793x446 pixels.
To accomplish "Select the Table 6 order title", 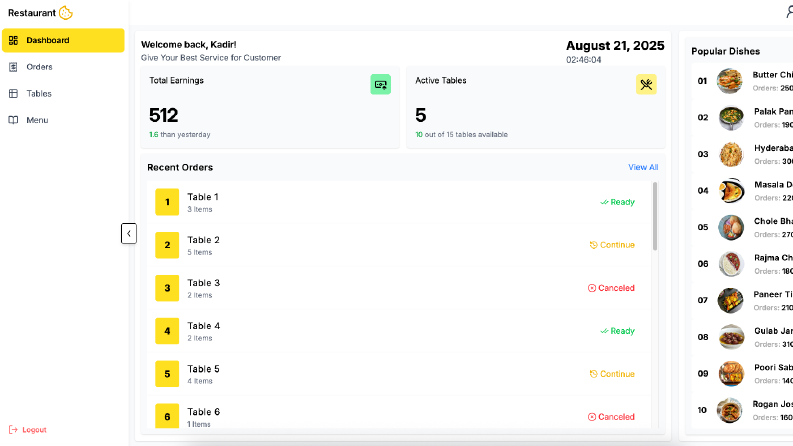I will pyautogui.click(x=204, y=412).
